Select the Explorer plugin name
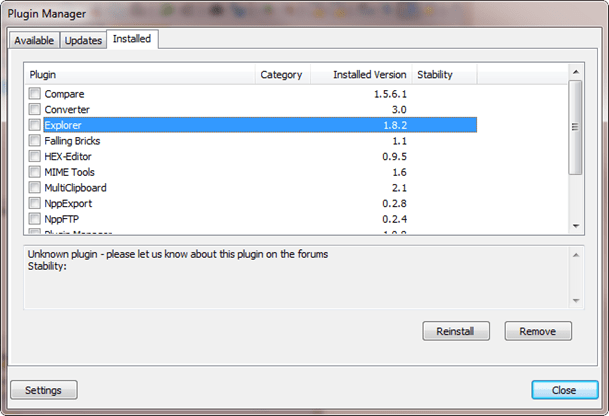Viewport: 609px width, 416px height. coord(63,125)
